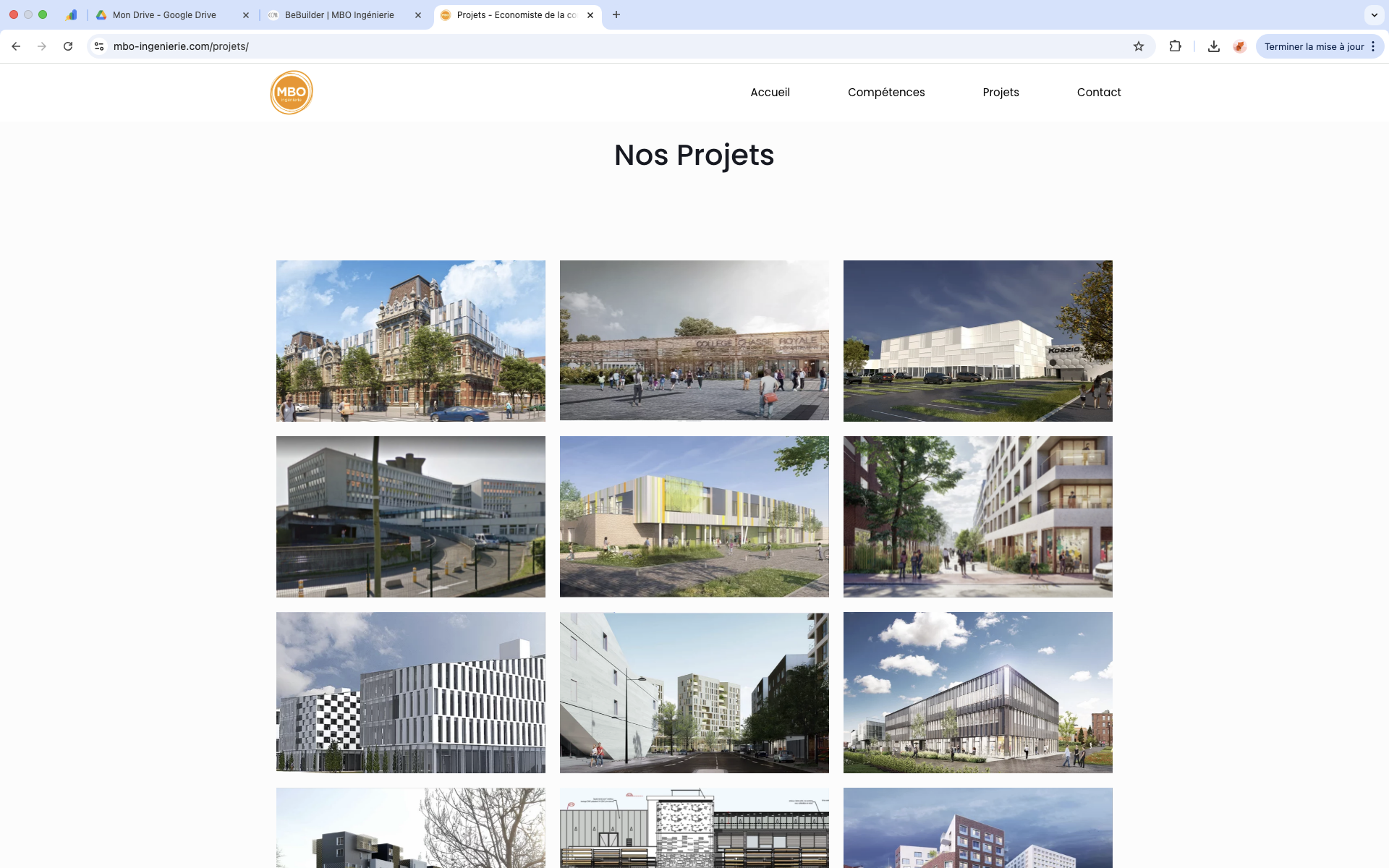Switch to Mon Drive - Google Drive tab

click(164, 14)
